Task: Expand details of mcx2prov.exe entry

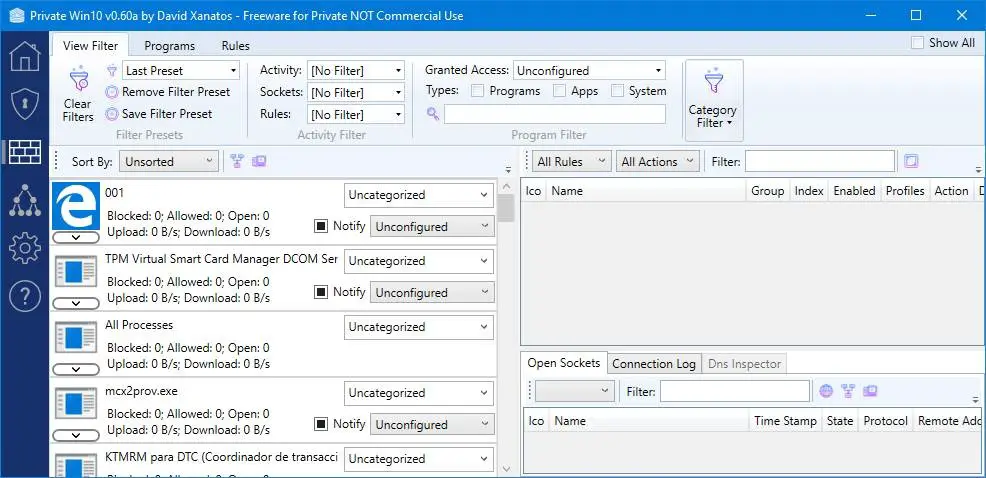Action: click(75, 435)
